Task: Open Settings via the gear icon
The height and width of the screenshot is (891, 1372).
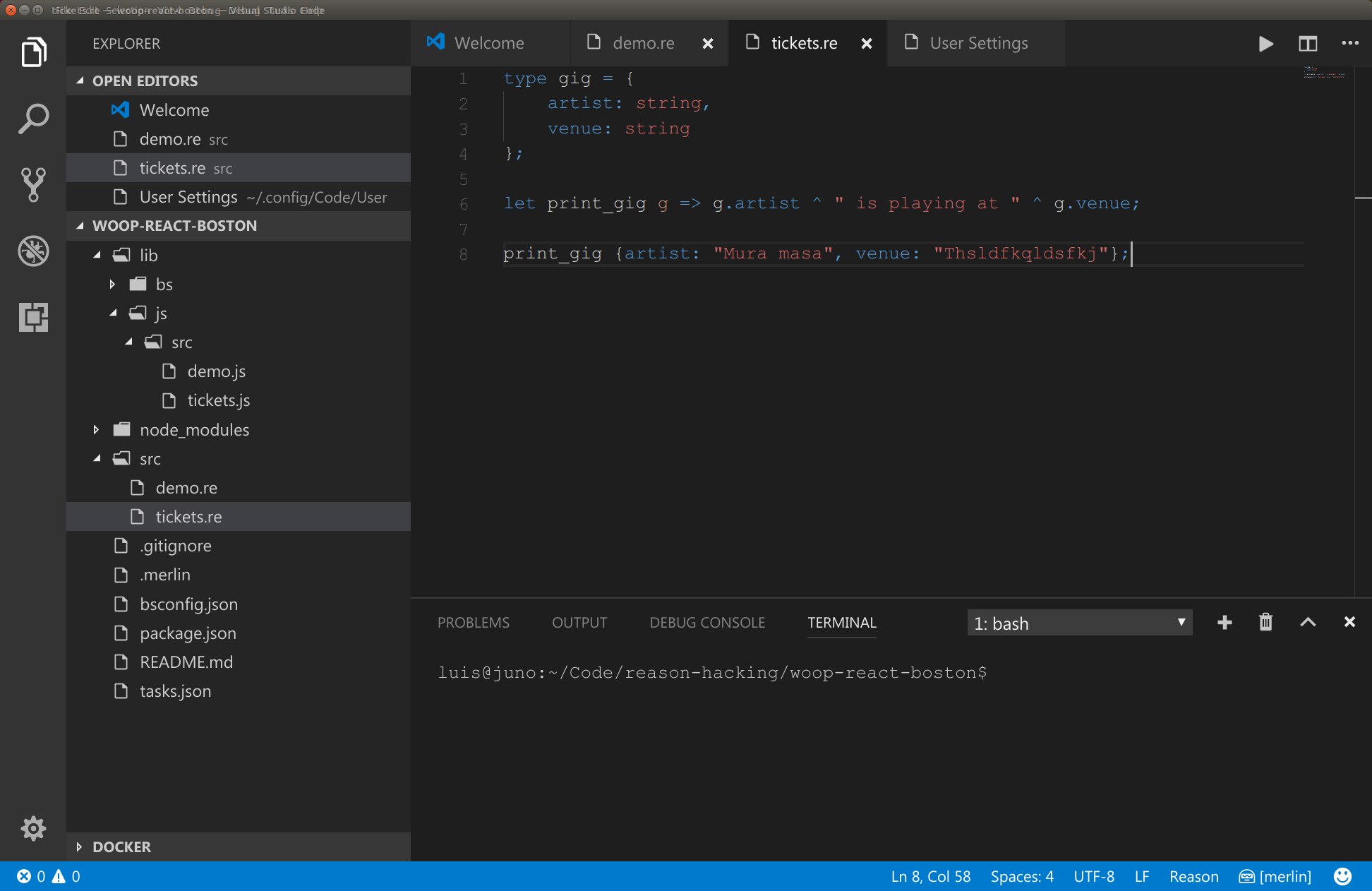Action: [33, 828]
